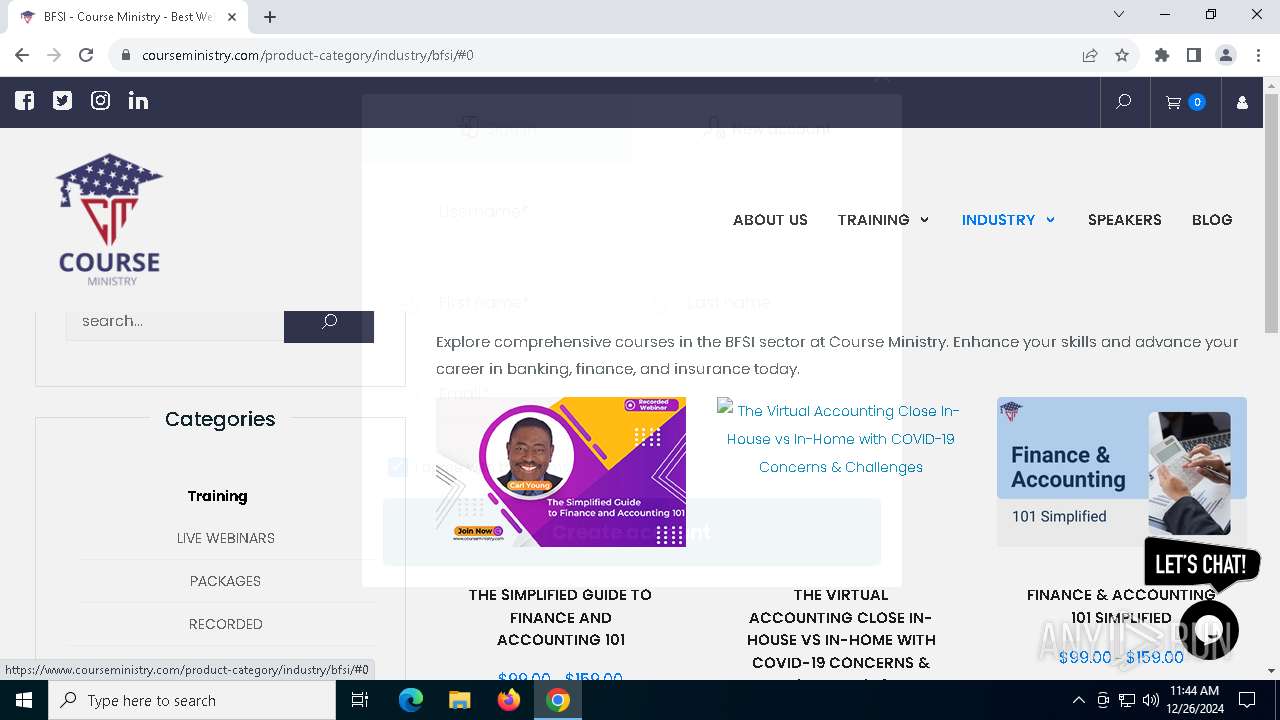1280x720 pixels.
Task: Open the Chrome extensions puzzle icon
Action: click(1162, 55)
